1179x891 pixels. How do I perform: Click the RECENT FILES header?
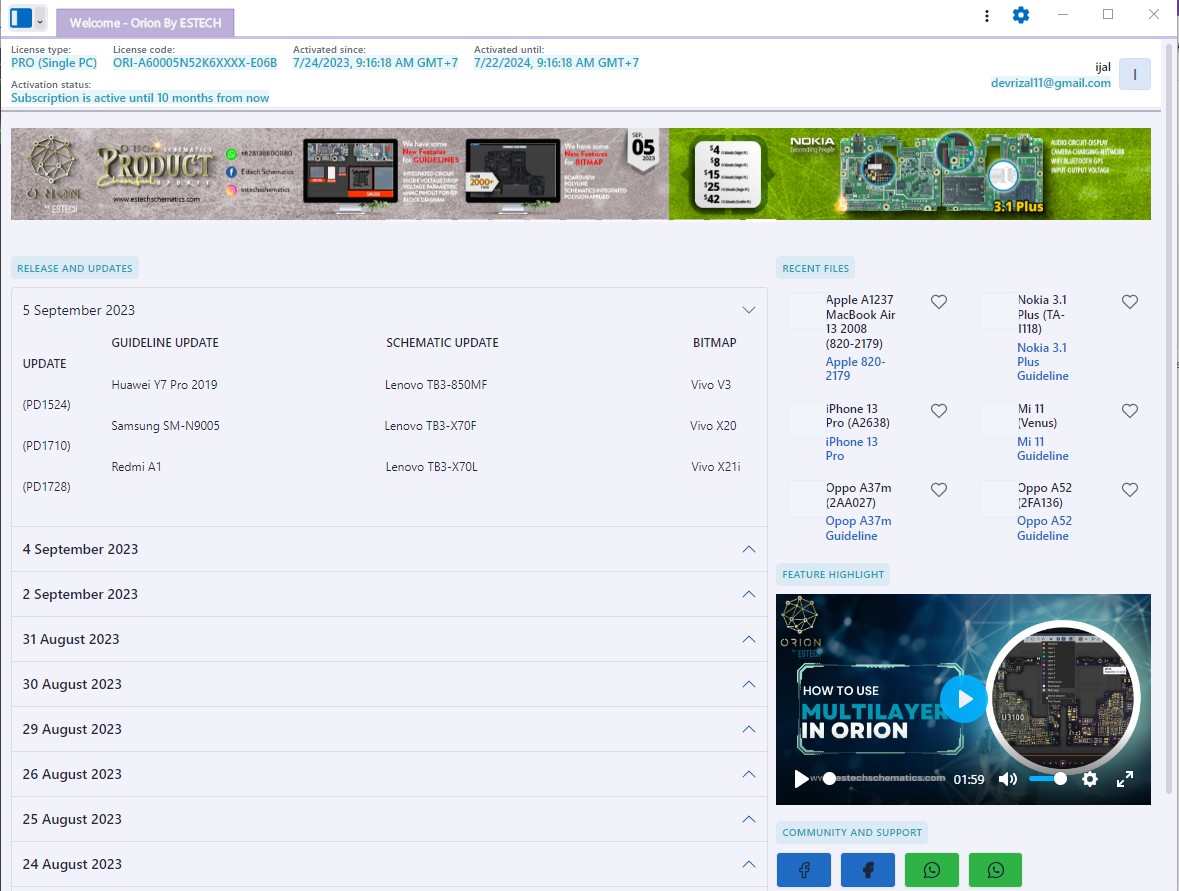pos(815,268)
